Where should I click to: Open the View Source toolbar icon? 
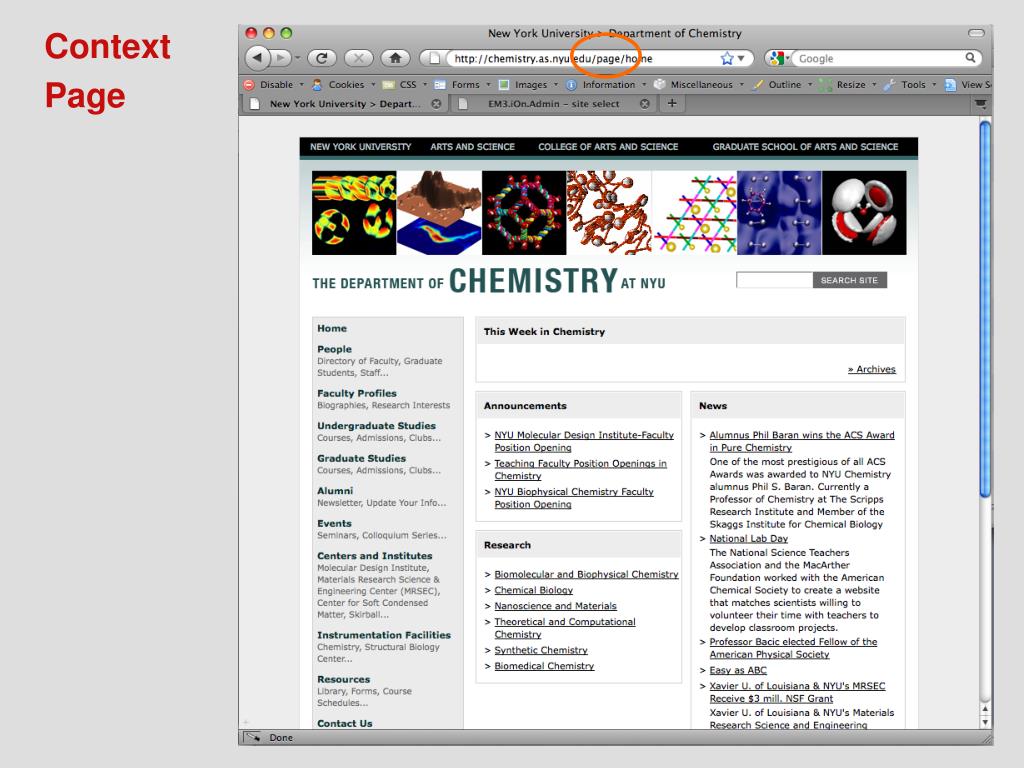pyautogui.click(x=950, y=85)
